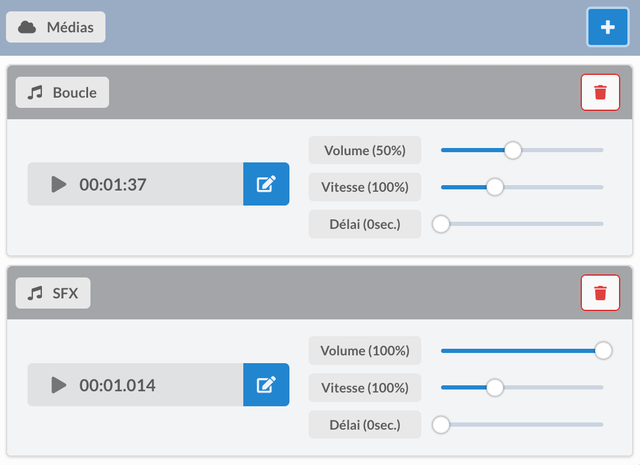Edit the Boucle audio file
Viewport: 640px width, 465px height.
tap(266, 184)
